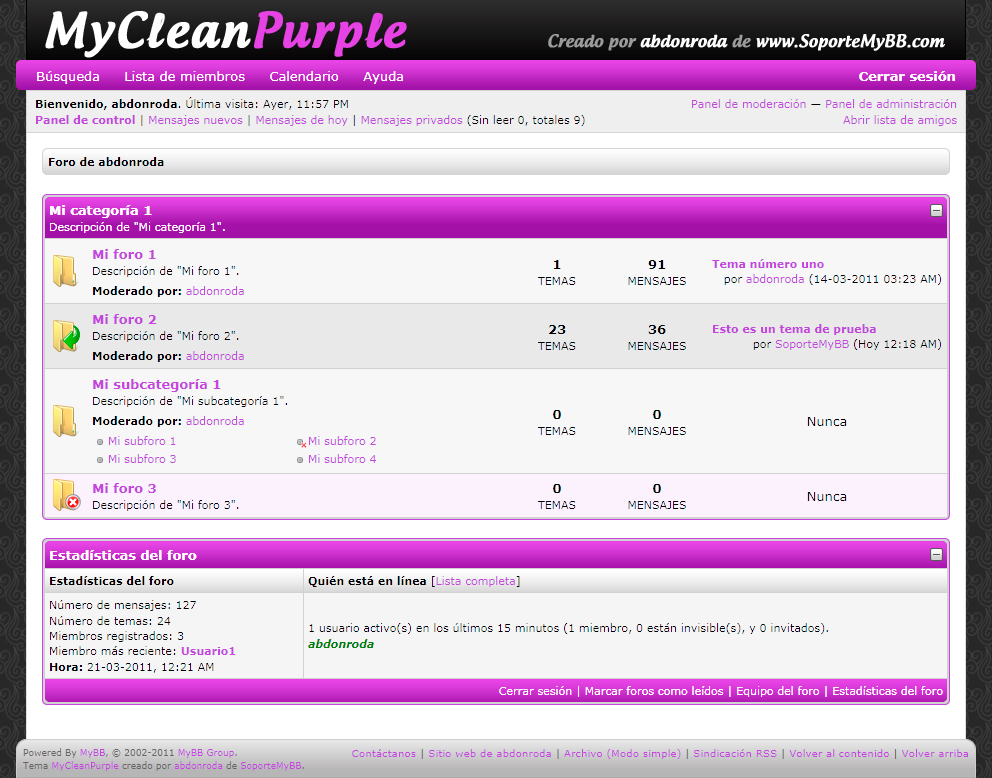Open the topic Esto es un tema de prueba
This screenshot has width=992, height=778.
tap(794, 329)
